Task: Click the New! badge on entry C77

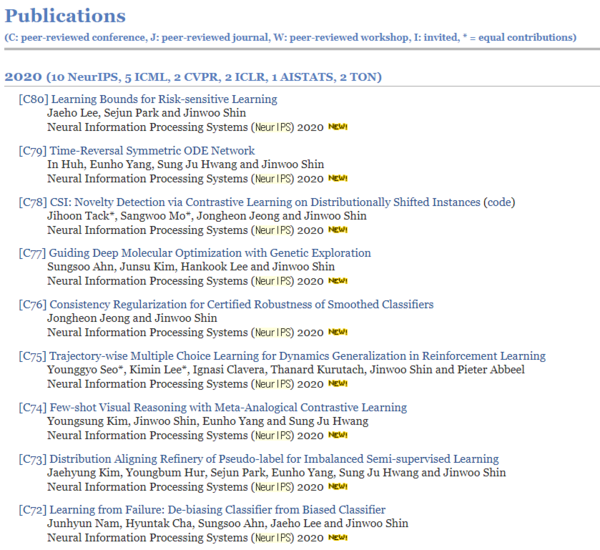Action: pyautogui.click(x=338, y=281)
